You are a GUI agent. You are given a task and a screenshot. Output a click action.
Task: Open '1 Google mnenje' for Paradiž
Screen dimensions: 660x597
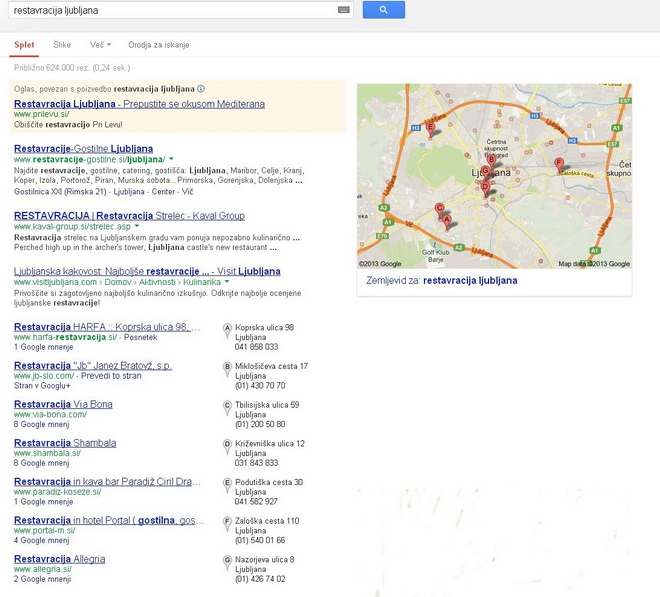click(43, 502)
